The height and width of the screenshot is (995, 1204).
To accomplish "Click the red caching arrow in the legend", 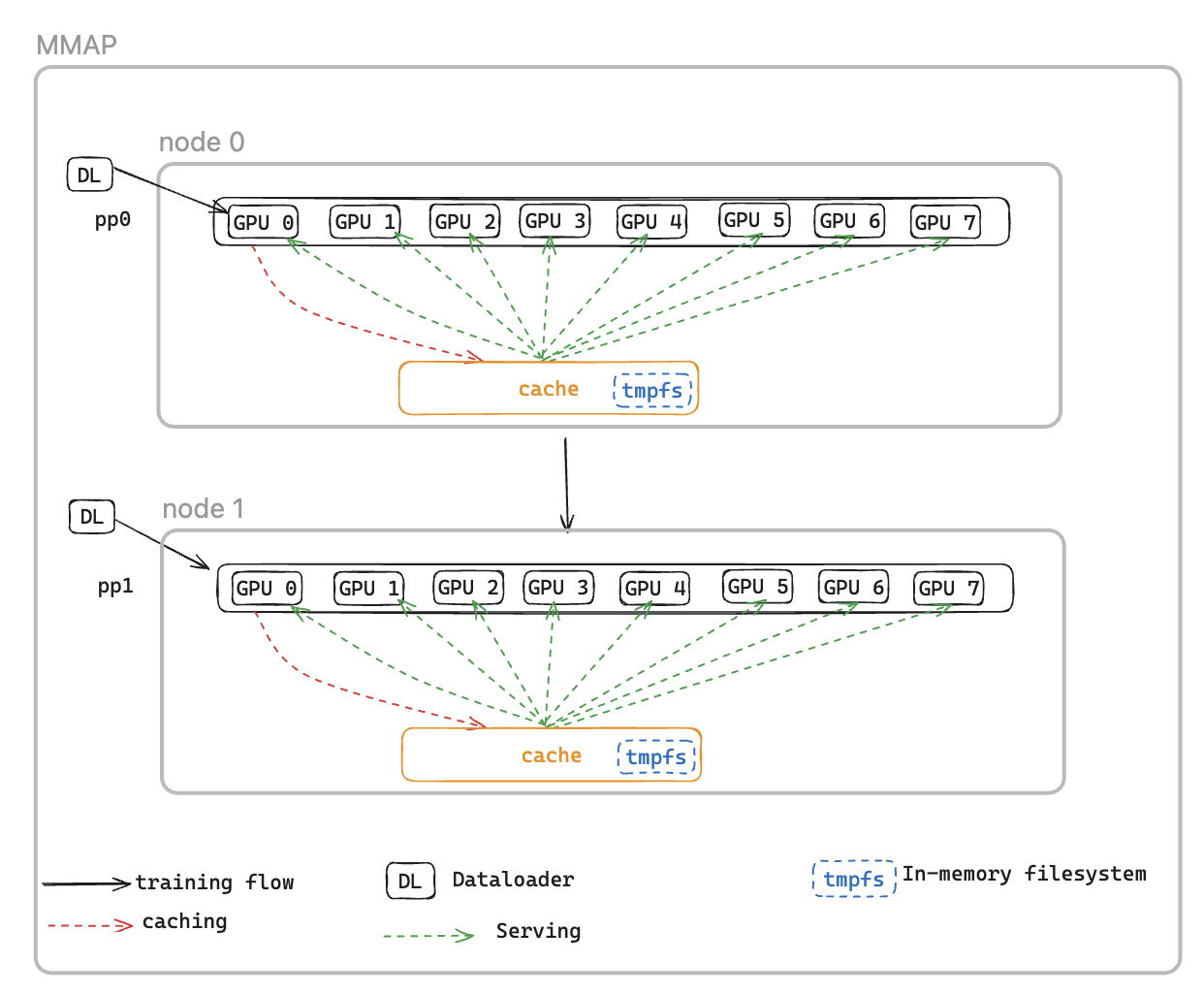I will click(x=85, y=921).
